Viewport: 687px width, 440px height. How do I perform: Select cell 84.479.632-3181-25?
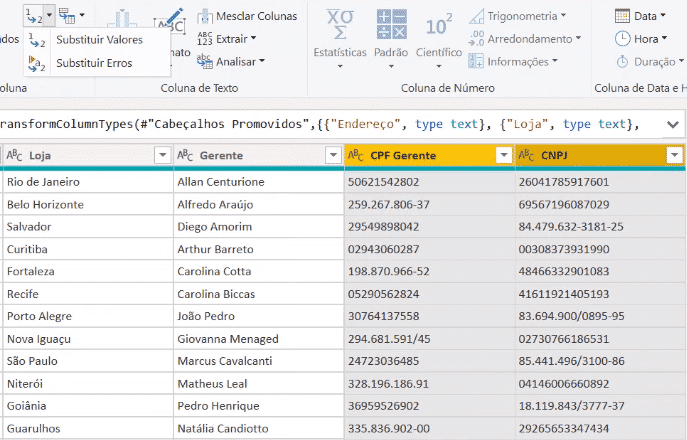point(601,227)
